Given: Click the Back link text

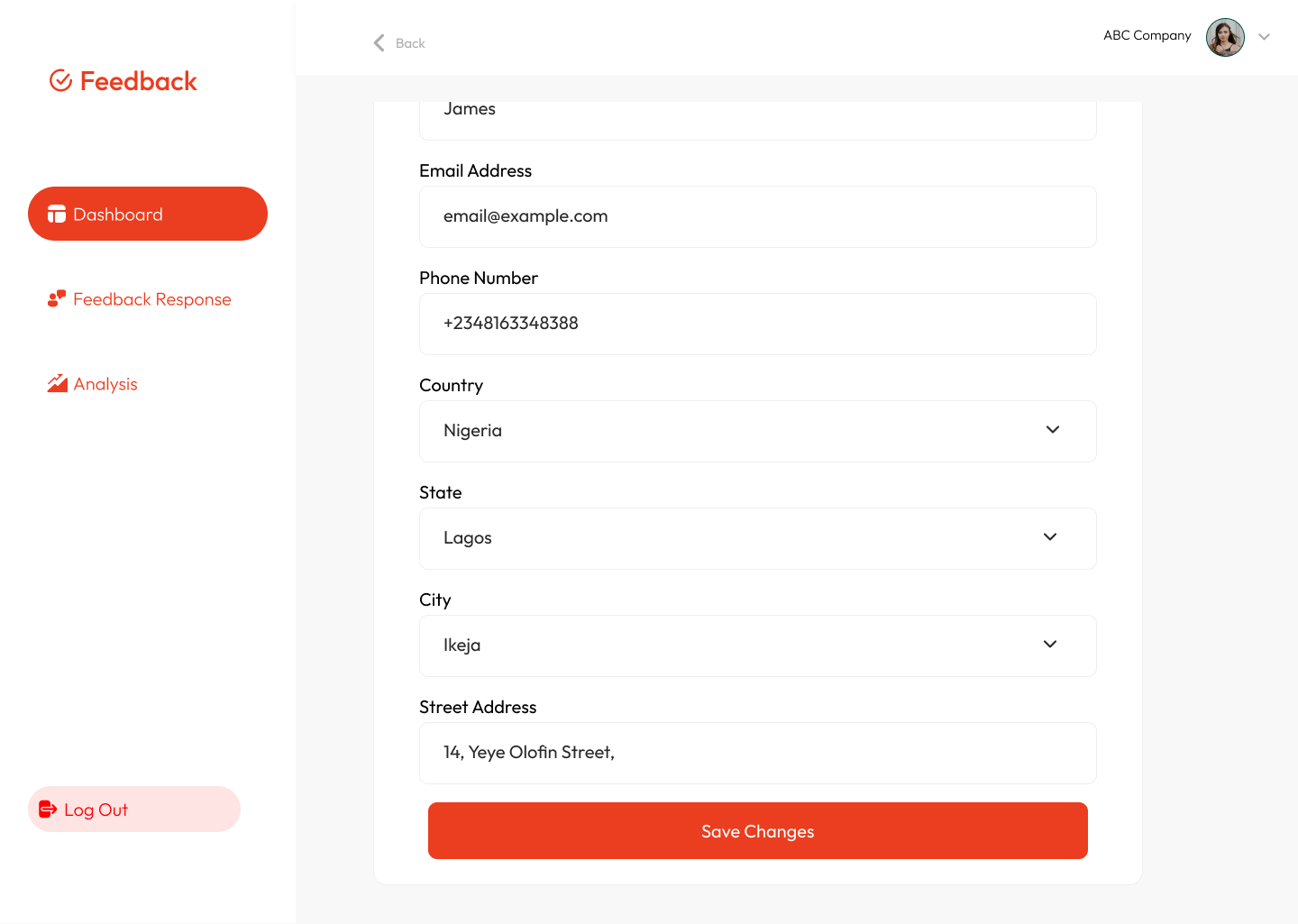Looking at the screenshot, I should (410, 43).
